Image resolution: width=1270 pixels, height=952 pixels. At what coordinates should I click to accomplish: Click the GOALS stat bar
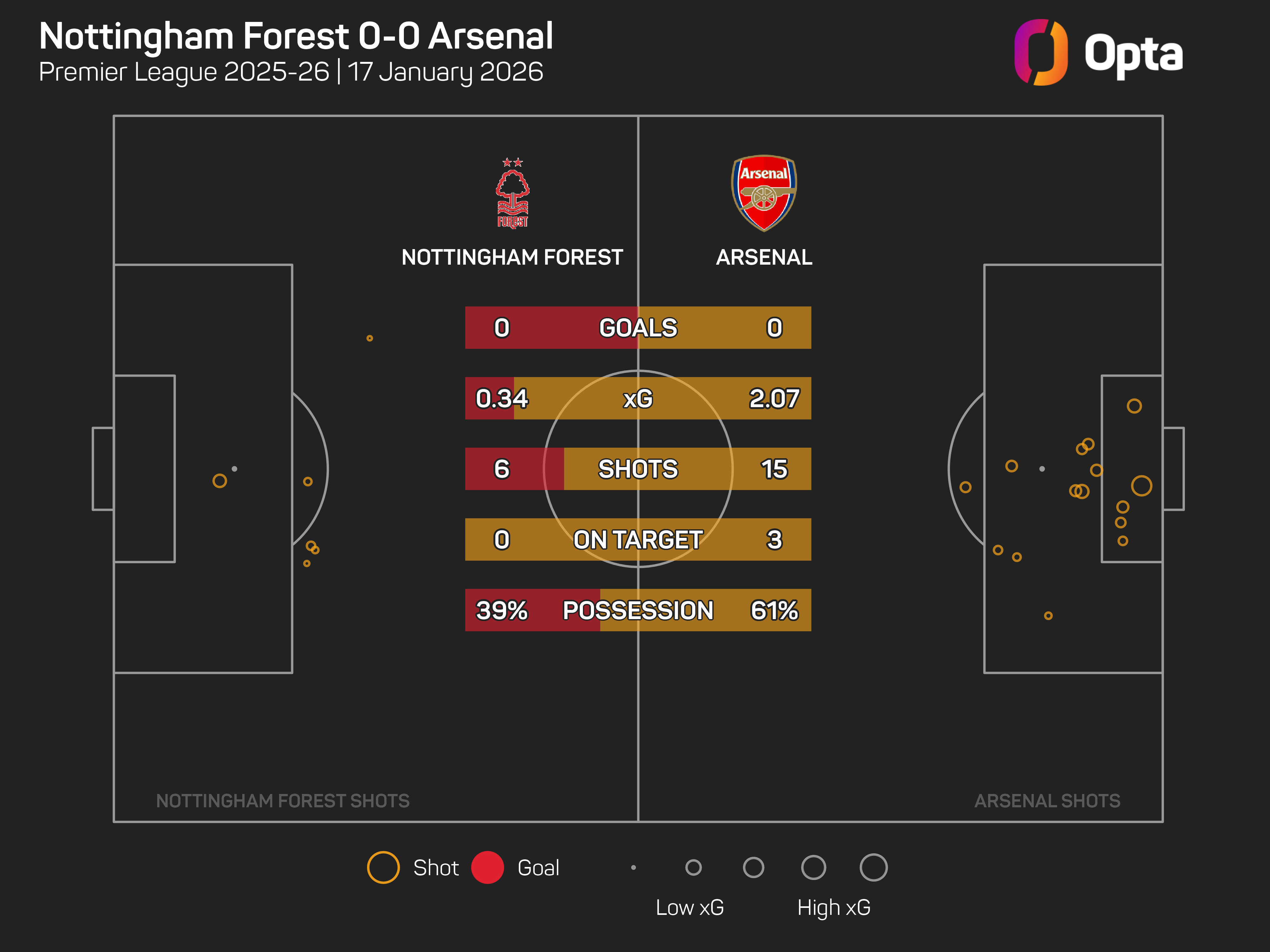(638, 328)
